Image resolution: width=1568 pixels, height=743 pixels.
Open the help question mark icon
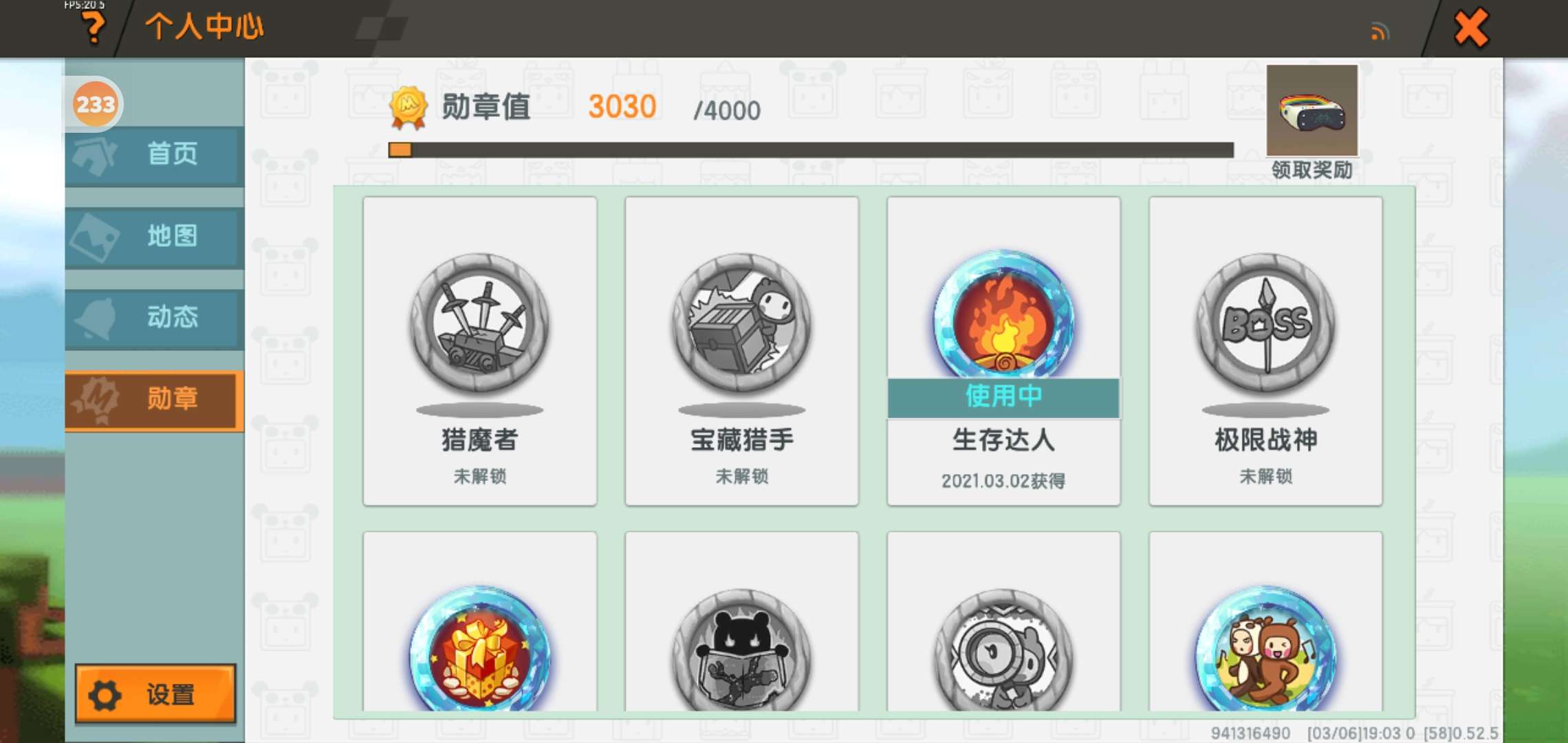(x=94, y=28)
